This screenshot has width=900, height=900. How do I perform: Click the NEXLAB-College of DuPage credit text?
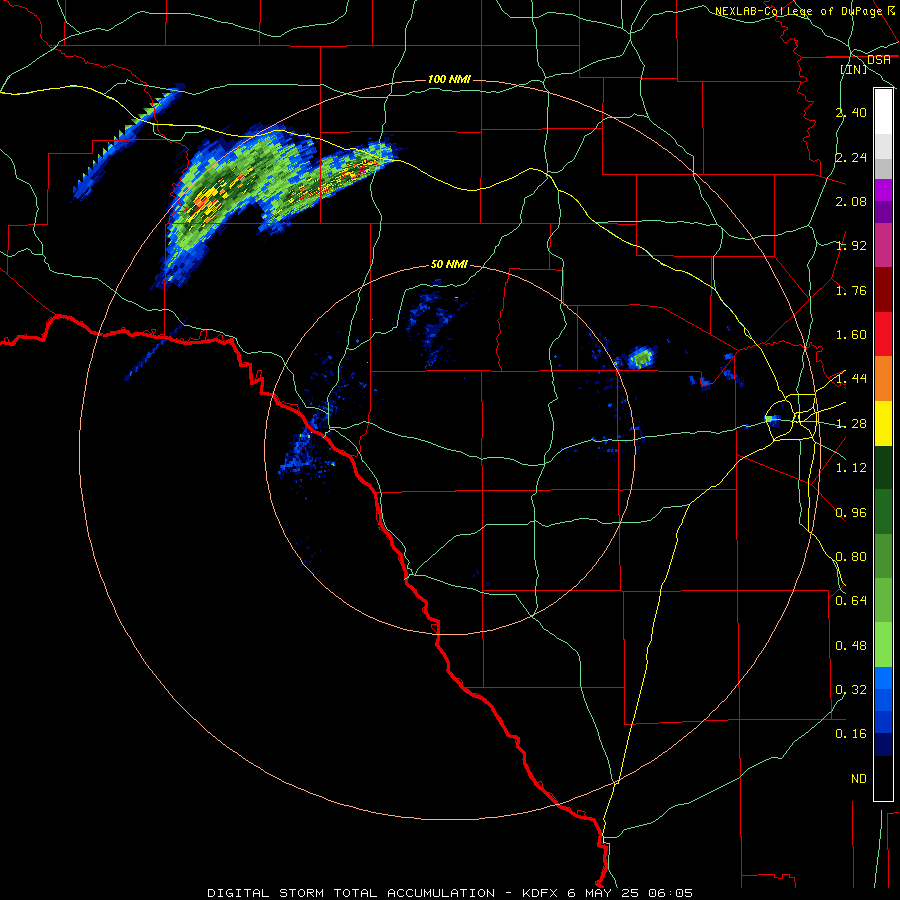click(799, 11)
